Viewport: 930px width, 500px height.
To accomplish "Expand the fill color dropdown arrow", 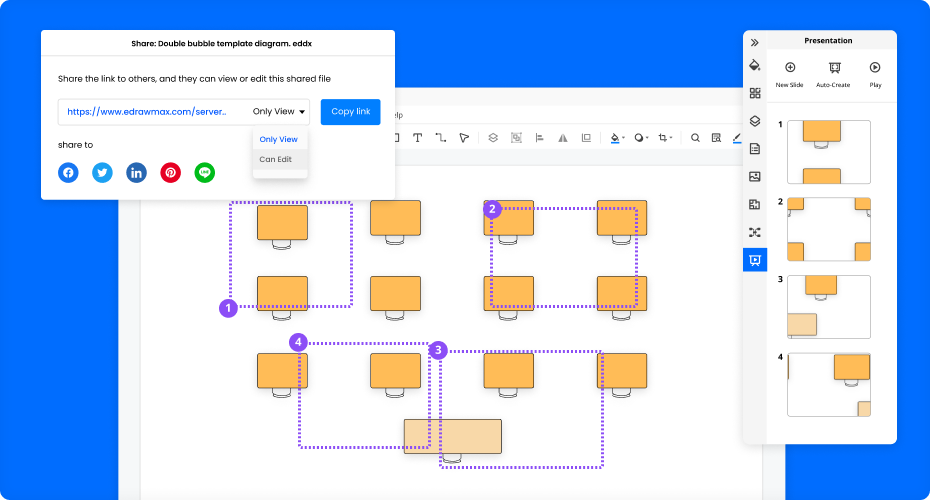I will [625, 138].
